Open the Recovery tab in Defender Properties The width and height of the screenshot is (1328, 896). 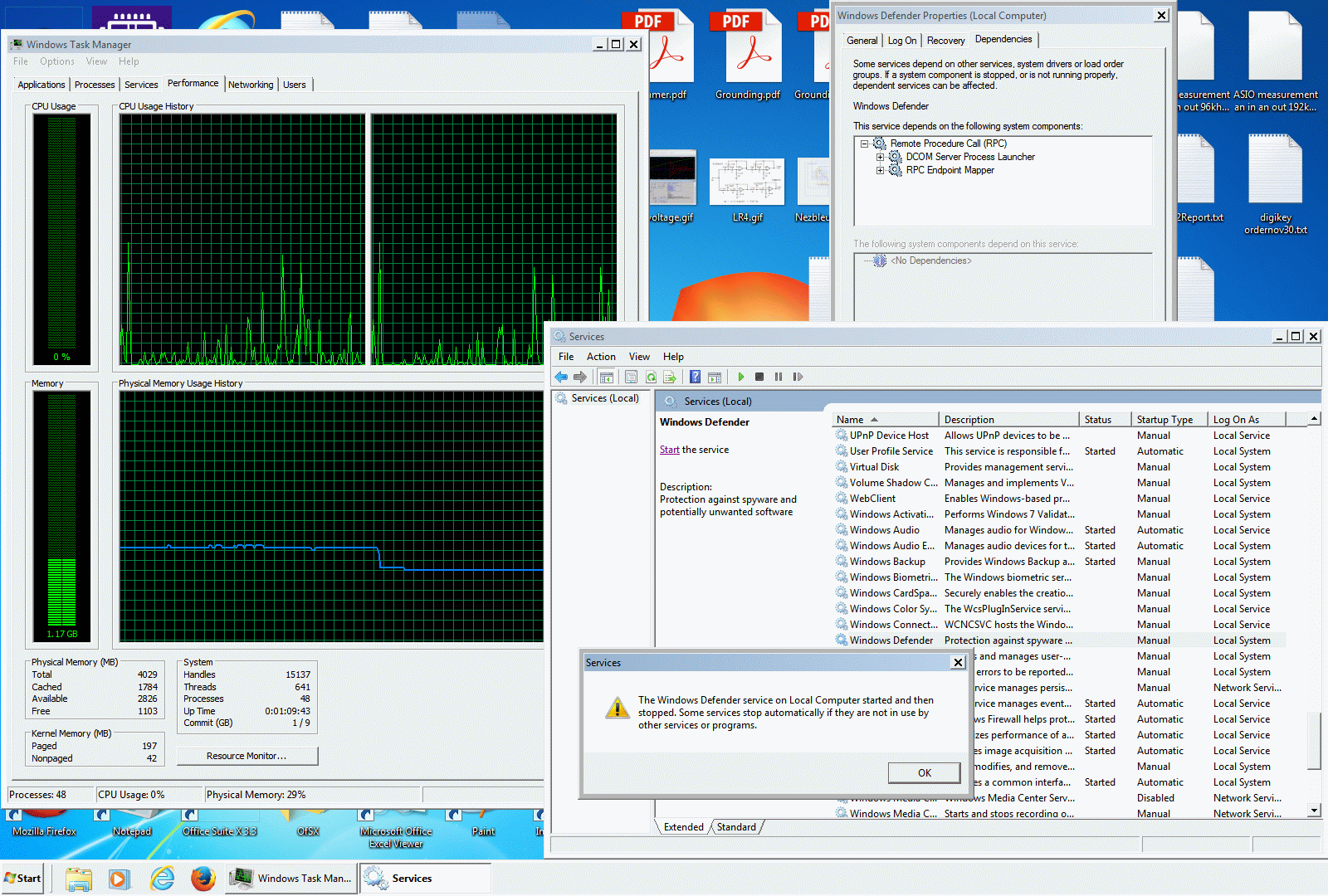point(945,41)
